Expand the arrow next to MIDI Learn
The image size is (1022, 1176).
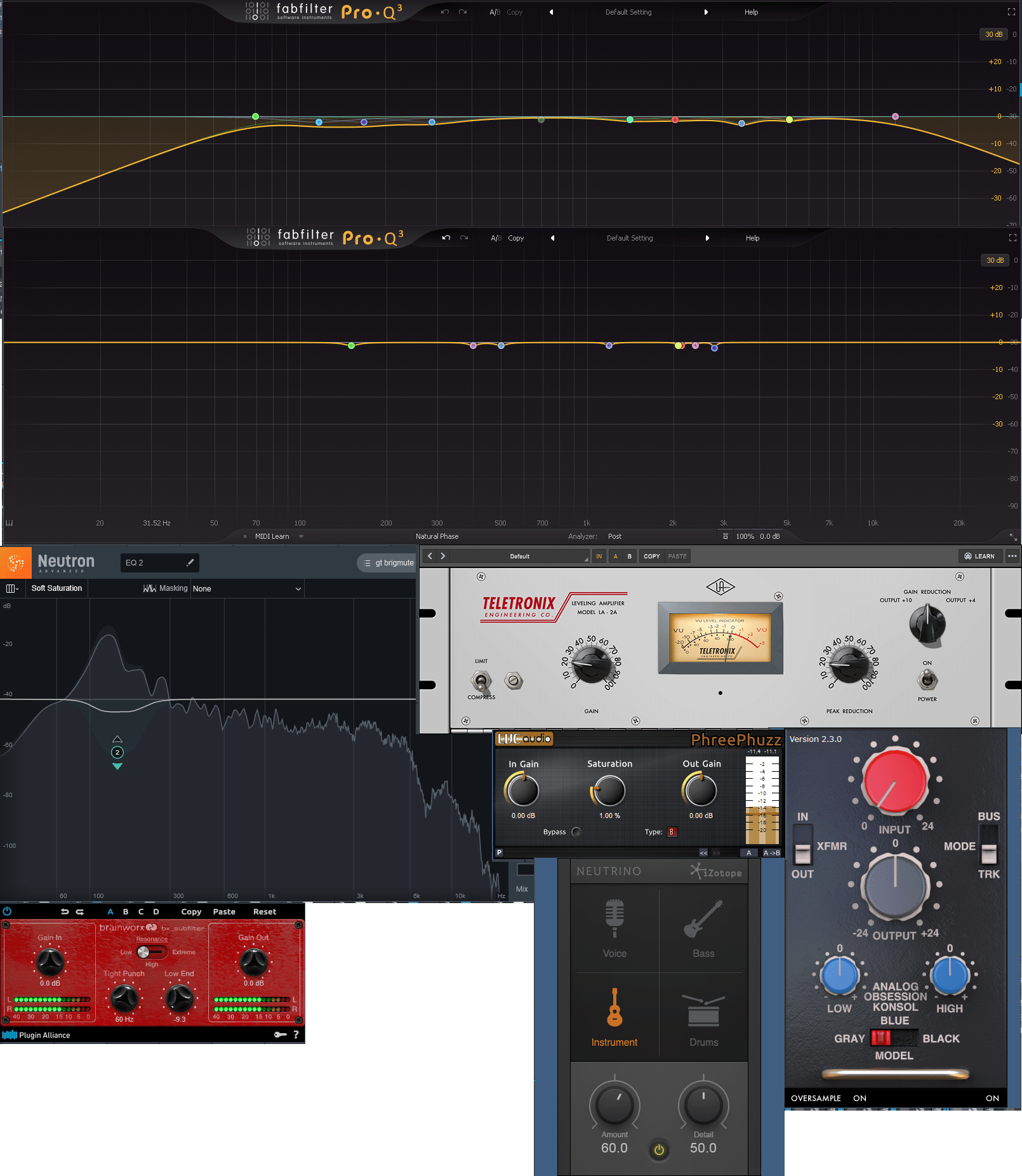pos(301,536)
